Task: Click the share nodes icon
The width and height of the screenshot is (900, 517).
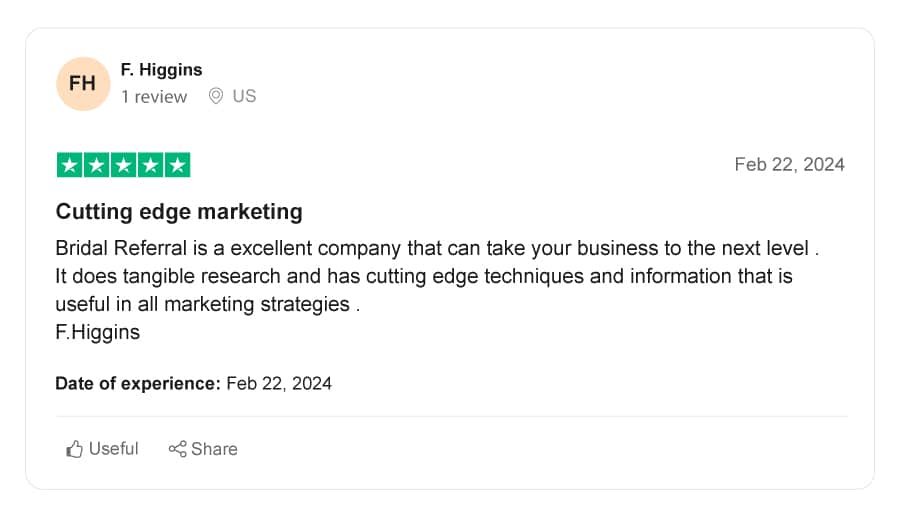Action: coord(177,449)
